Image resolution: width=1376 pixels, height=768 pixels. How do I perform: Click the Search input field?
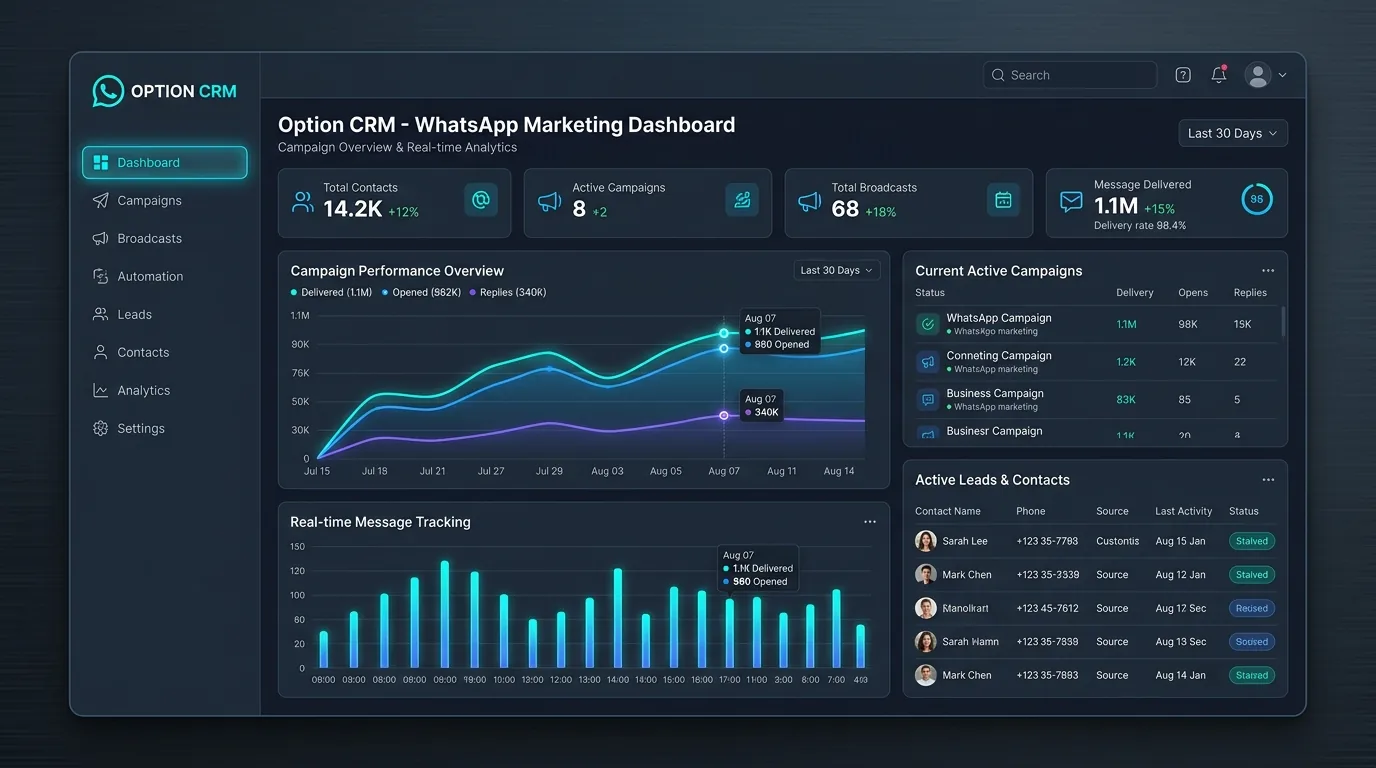point(1070,75)
